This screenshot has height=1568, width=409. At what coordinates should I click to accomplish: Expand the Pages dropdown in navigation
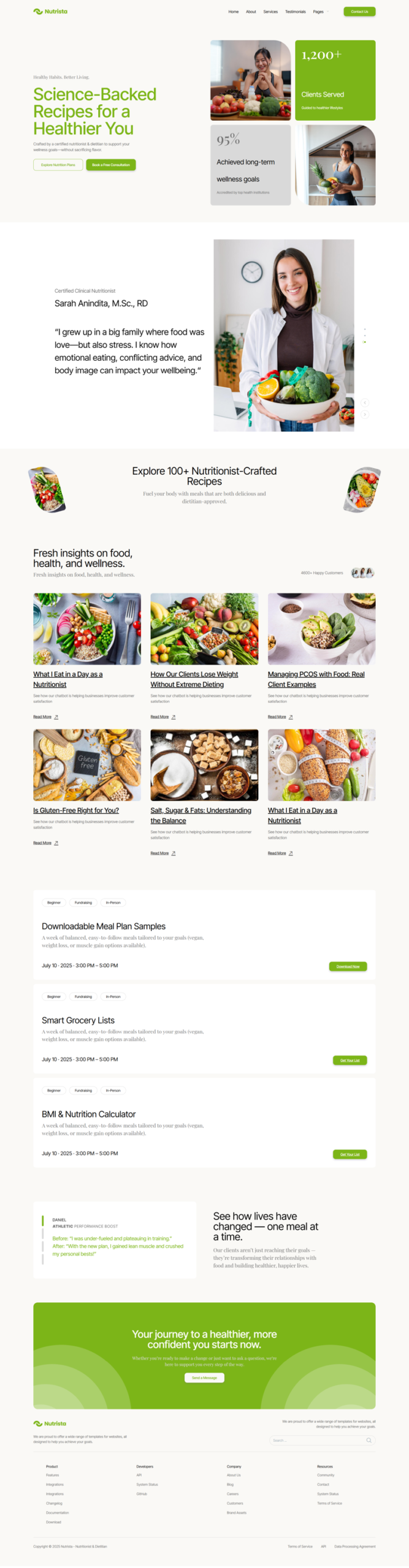point(321,12)
